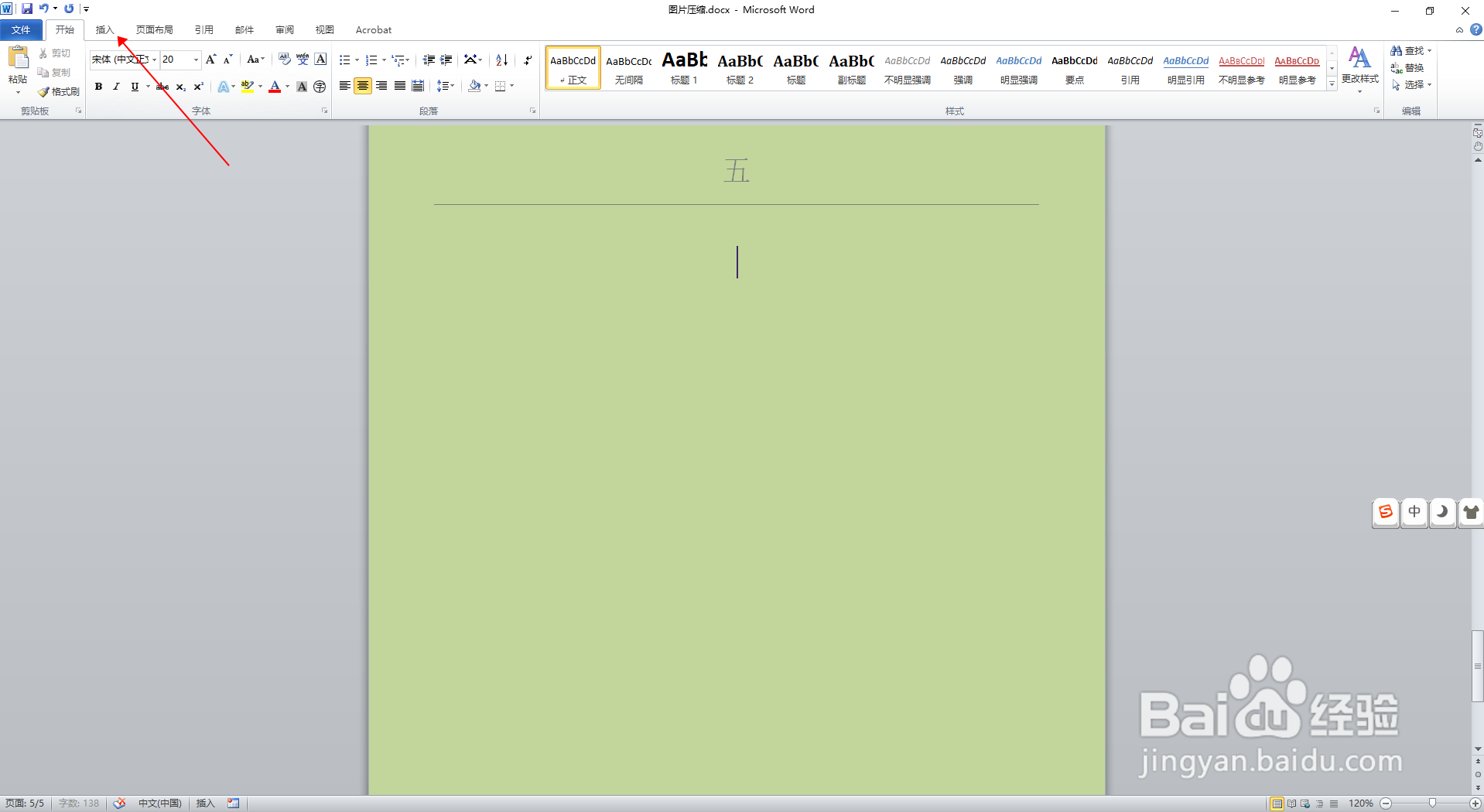Image resolution: width=1484 pixels, height=812 pixels.
Task: Click 查找 (Find) button
Action: pos(1410,51)
